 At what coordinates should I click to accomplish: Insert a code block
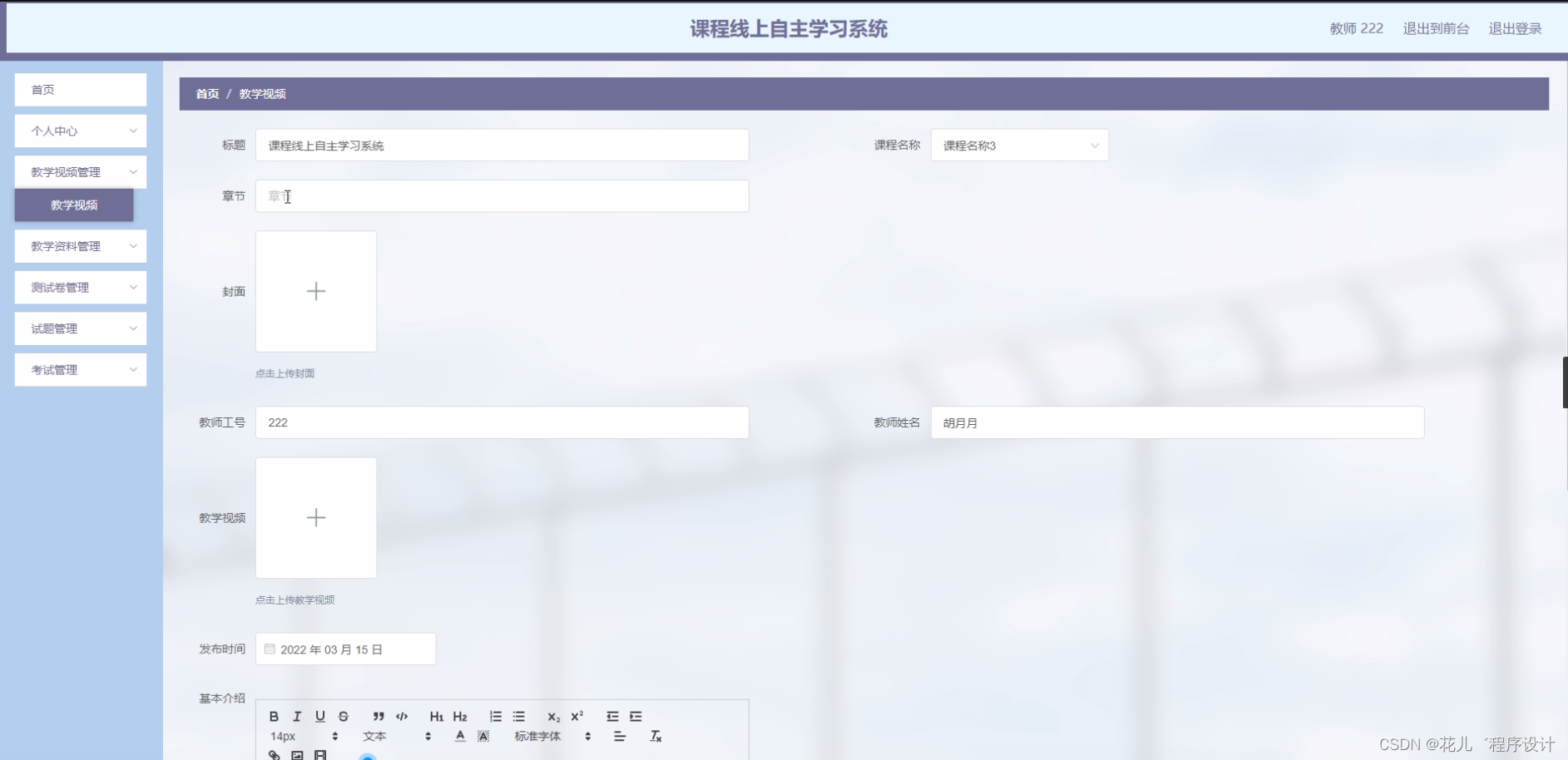point(402,716)
